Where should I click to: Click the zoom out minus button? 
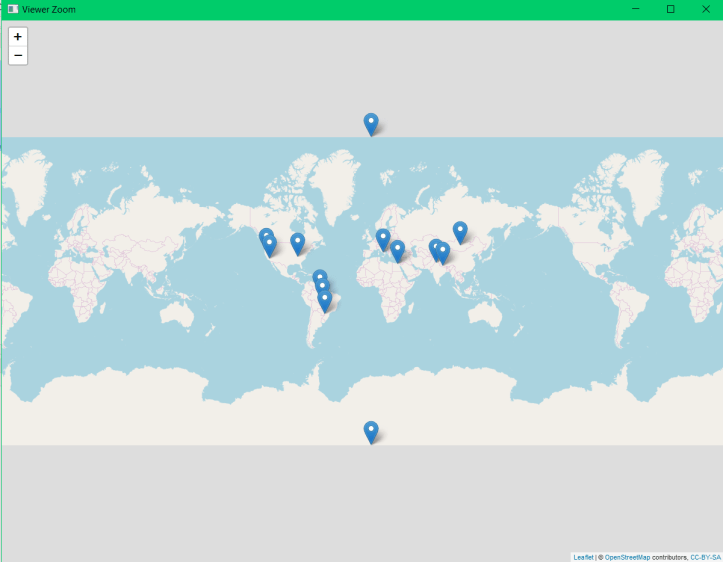pos(18,55)
